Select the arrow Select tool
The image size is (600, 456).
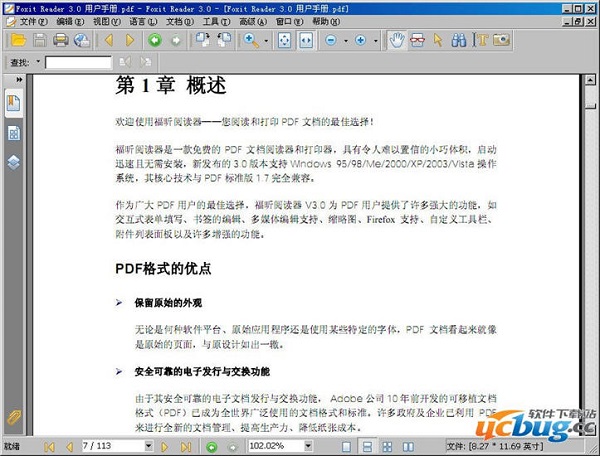(x=438, y=40)
